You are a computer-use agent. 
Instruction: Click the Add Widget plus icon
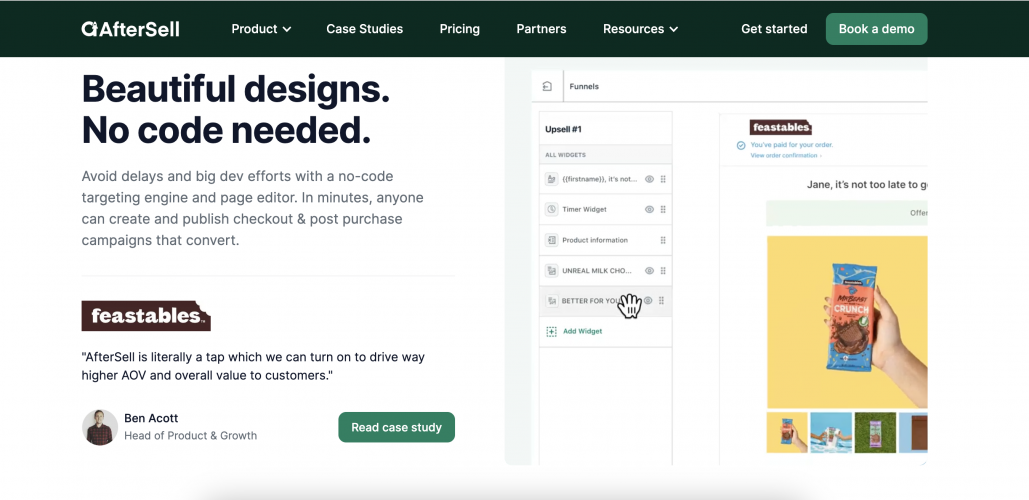[551, 331]
